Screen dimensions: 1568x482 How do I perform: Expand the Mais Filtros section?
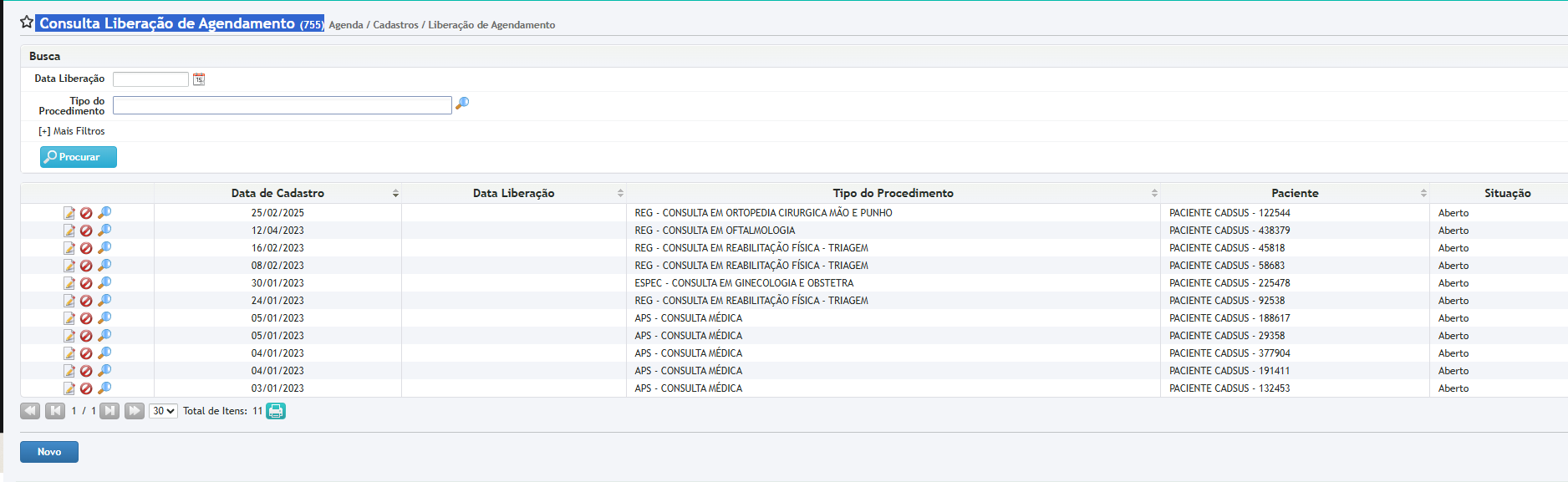pyautogui.click(x=72, y=131)
